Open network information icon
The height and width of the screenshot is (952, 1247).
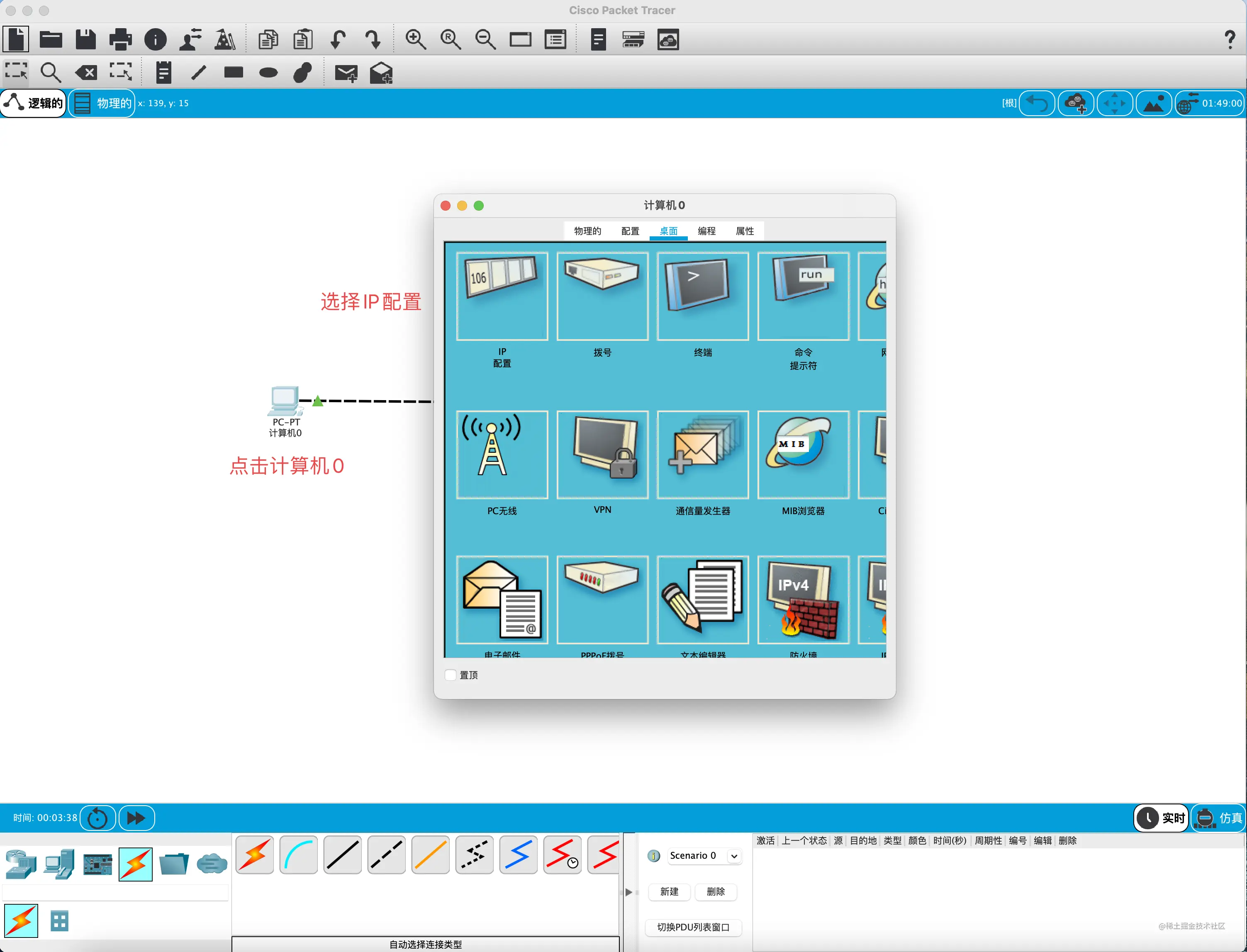click(155, 40)
